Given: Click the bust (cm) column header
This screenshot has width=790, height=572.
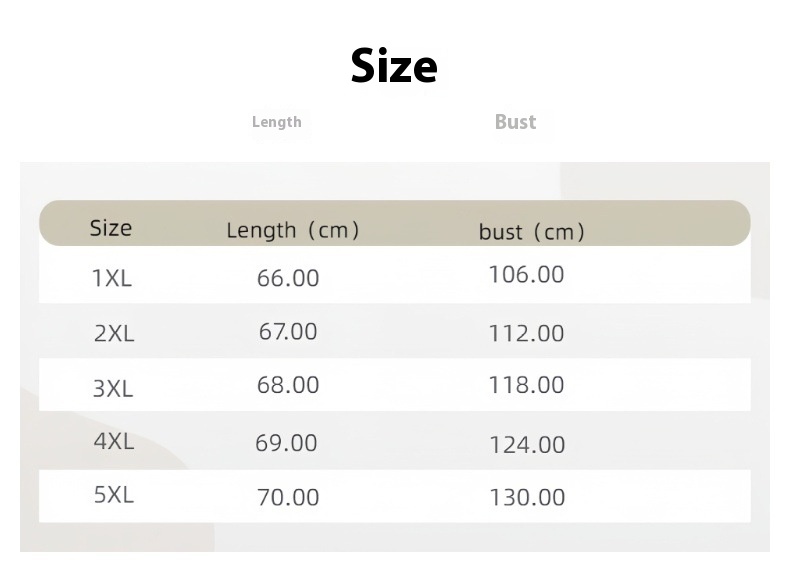Looking at the screenshot, I should 531,233.
